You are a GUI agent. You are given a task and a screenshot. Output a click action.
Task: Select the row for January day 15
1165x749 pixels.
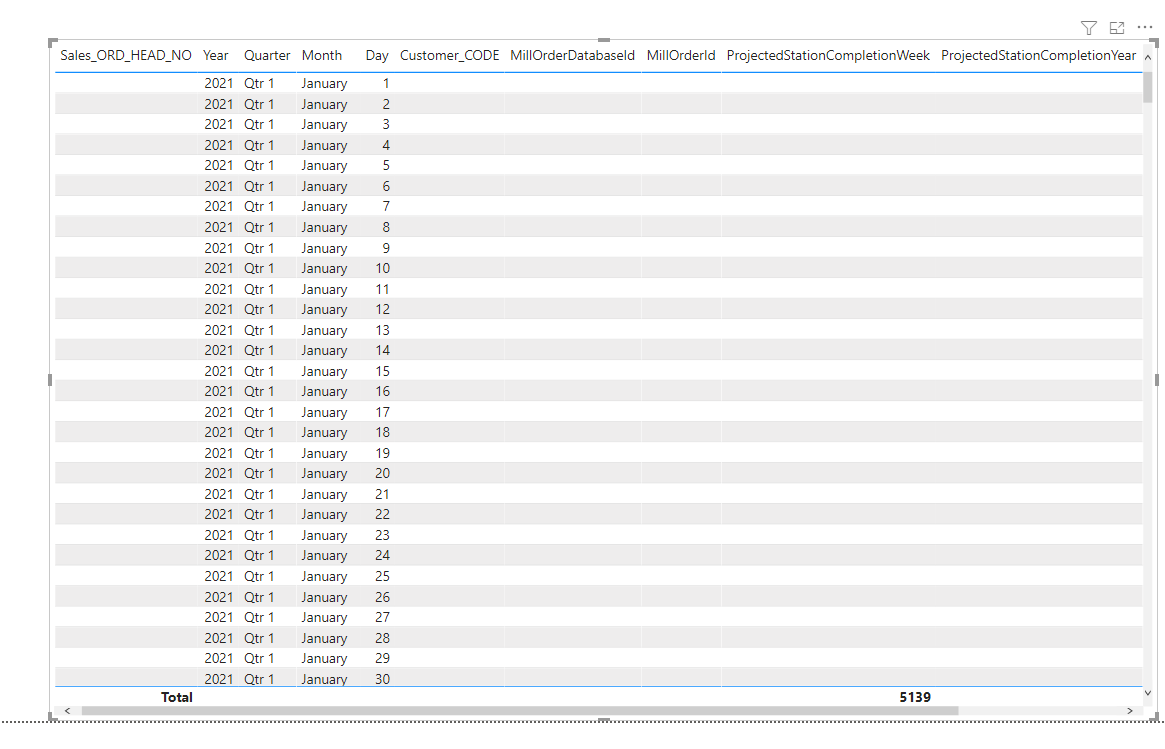pos(599,371)
